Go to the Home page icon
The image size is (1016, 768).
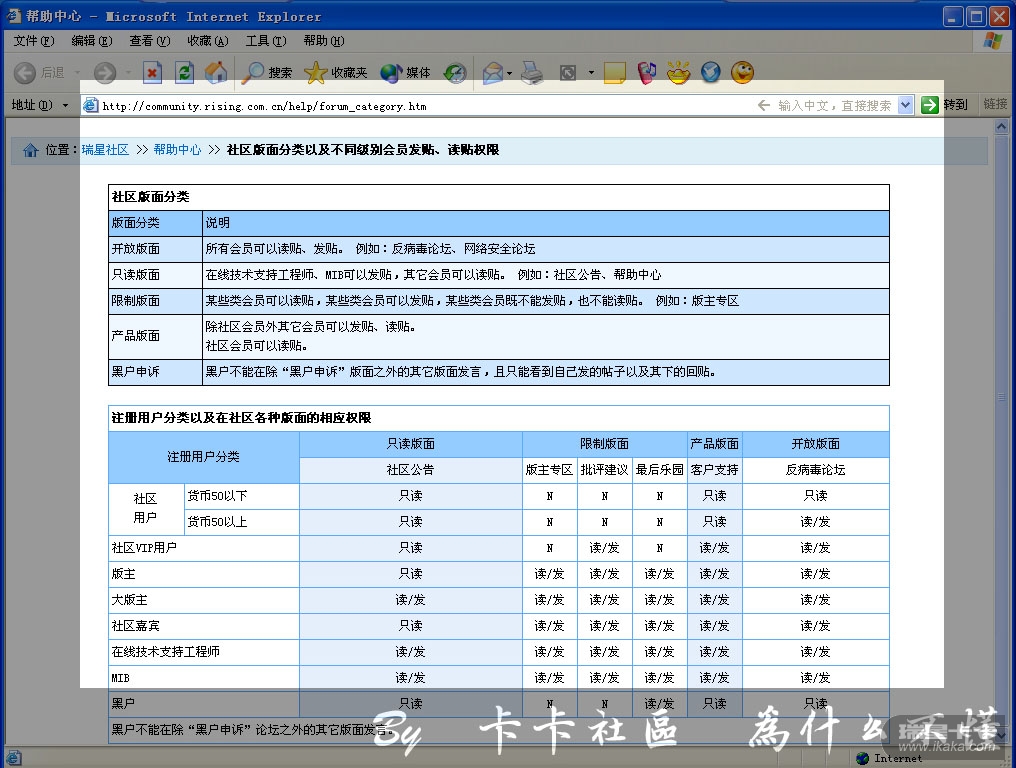[215, 73]
